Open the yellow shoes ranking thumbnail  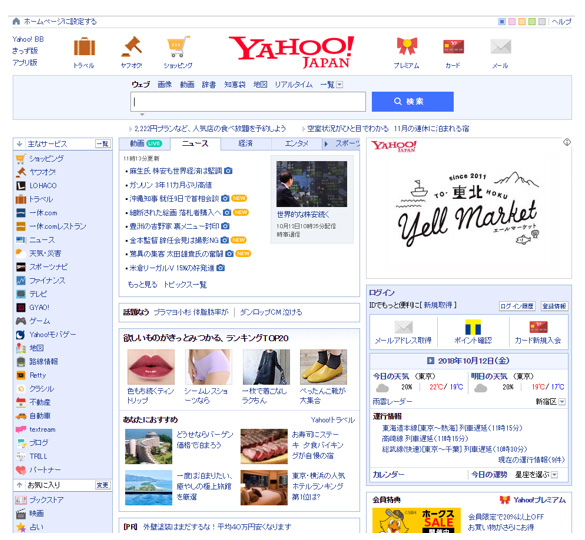pyautogui.click(x=323, y=367)
